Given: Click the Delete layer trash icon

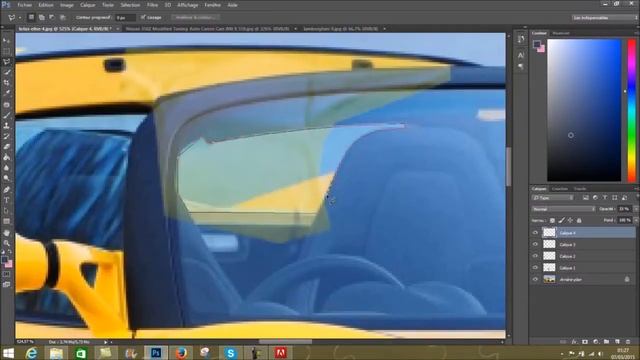Looking at the screenshot, I should point(628,342).
